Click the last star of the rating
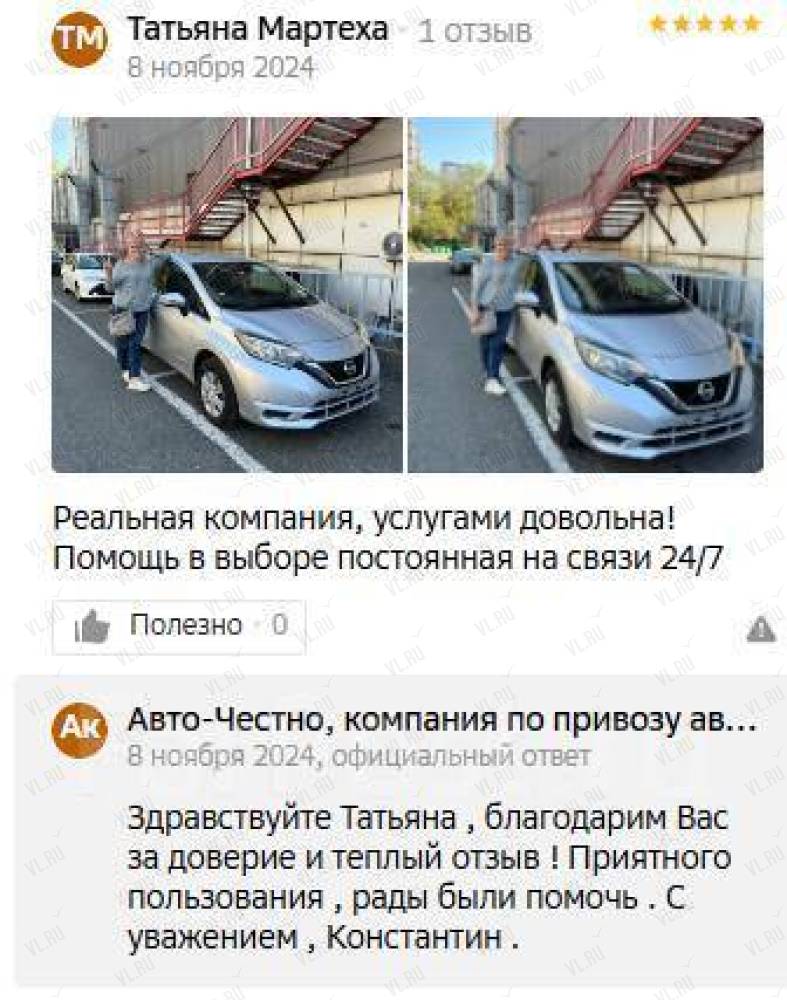This screenshot has height=1000, width=787. coord(752,24)
